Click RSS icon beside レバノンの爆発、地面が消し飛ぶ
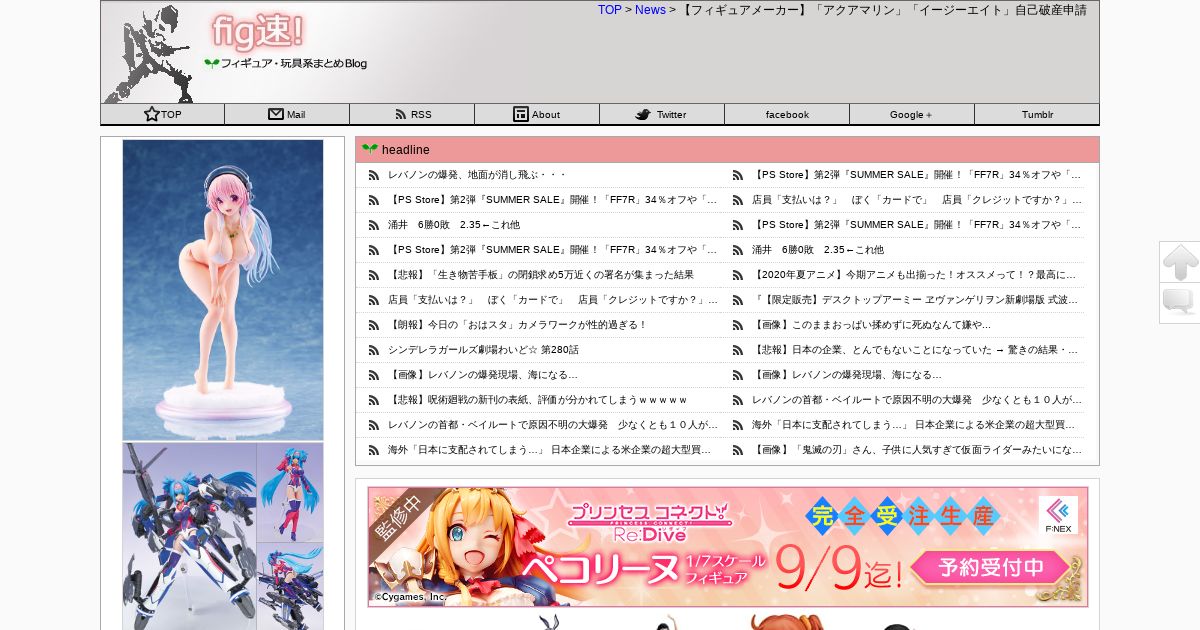 click(373, 175)
